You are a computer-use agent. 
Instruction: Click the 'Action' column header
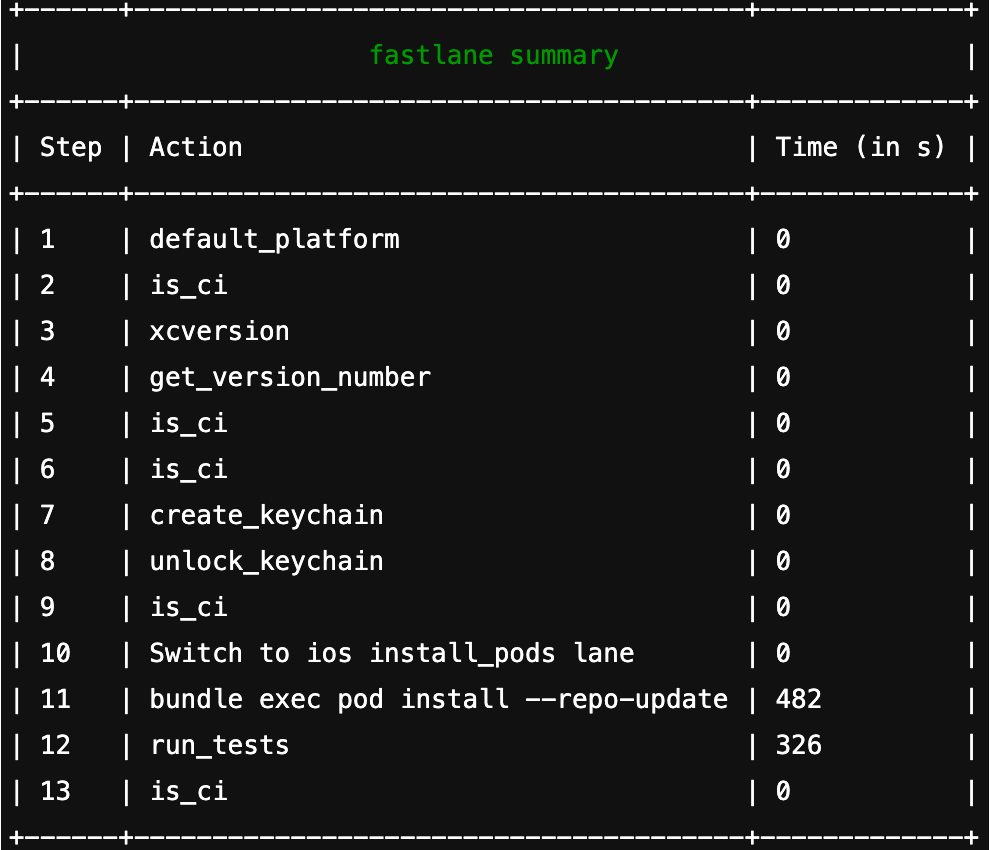pyautogui.click(x=196, y=148)
